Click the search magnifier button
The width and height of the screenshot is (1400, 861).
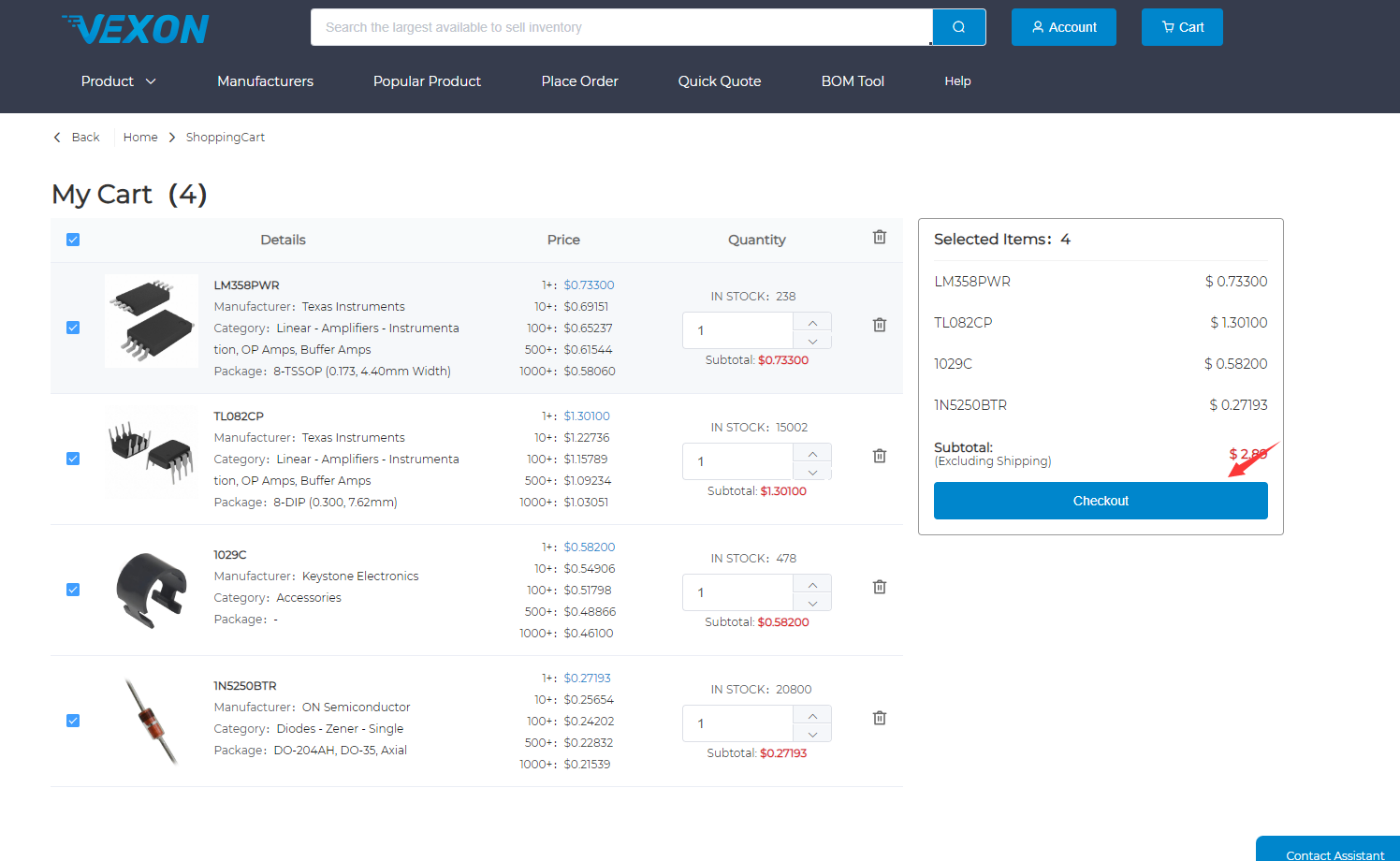click(x=959, y=27)
